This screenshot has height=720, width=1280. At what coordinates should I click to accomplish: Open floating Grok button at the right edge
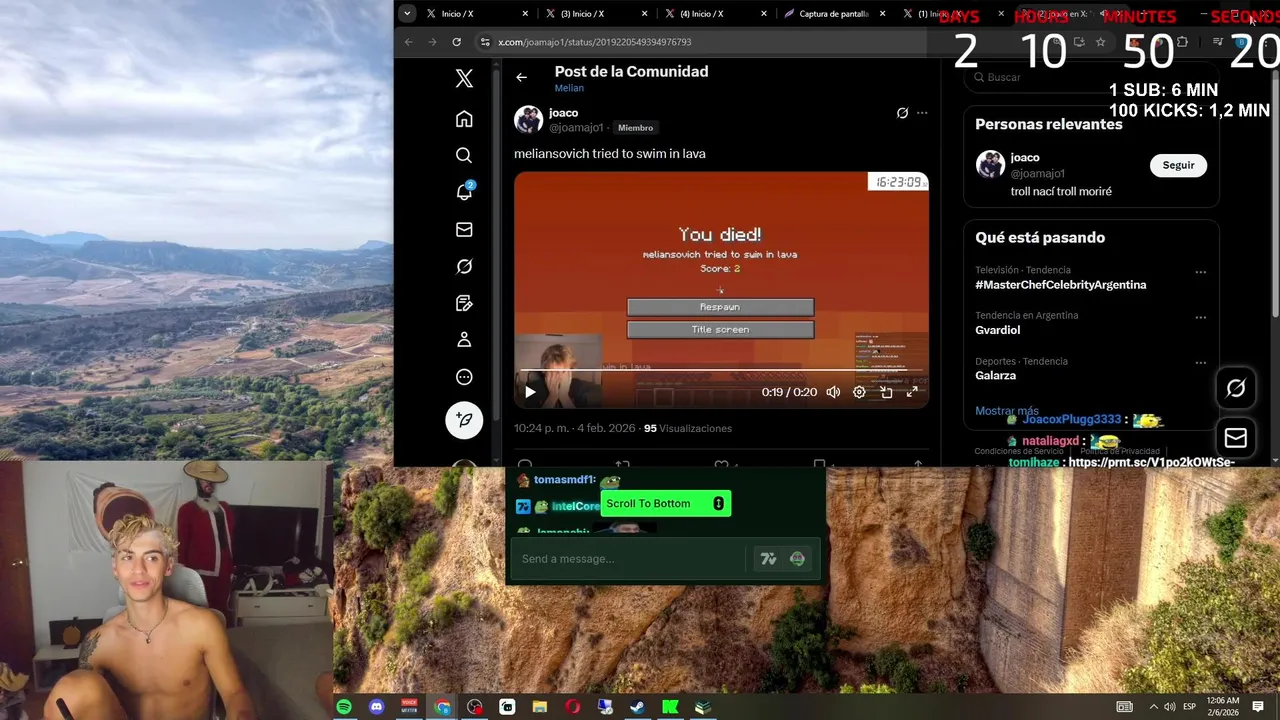1236,388
